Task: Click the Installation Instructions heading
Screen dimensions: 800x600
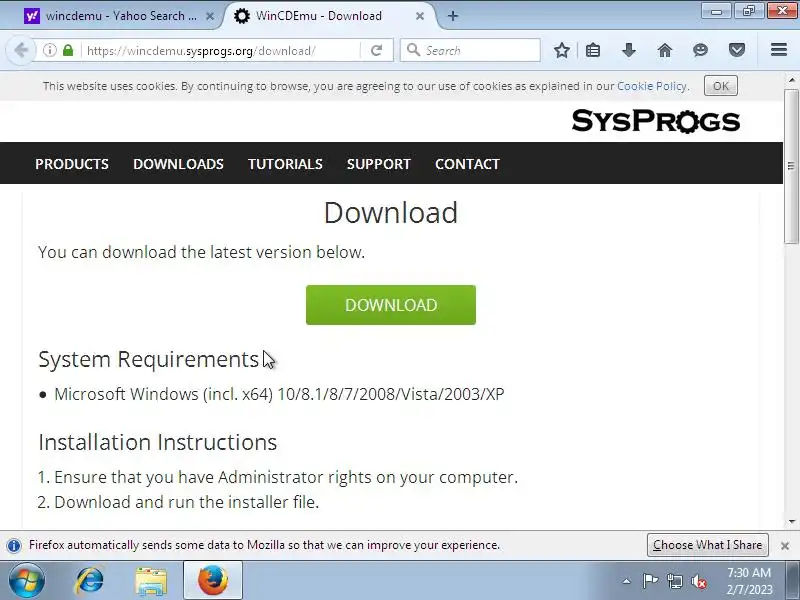Action: point(158,442)
